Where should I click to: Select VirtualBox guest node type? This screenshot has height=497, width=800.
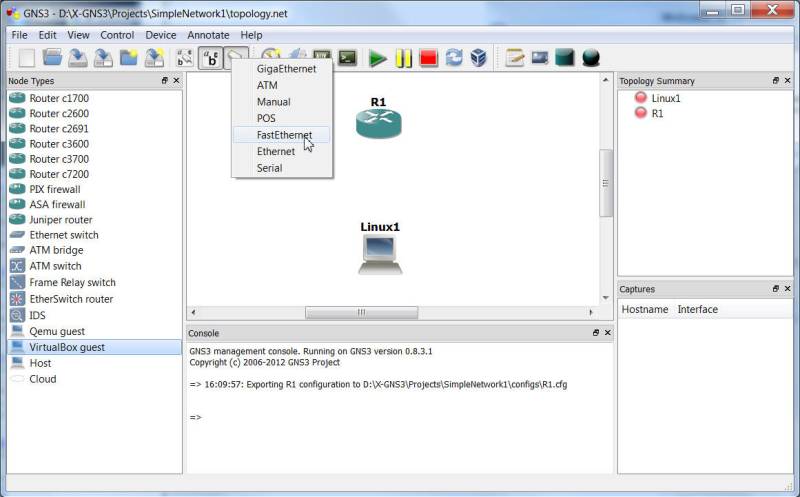[x=94, y=347]
